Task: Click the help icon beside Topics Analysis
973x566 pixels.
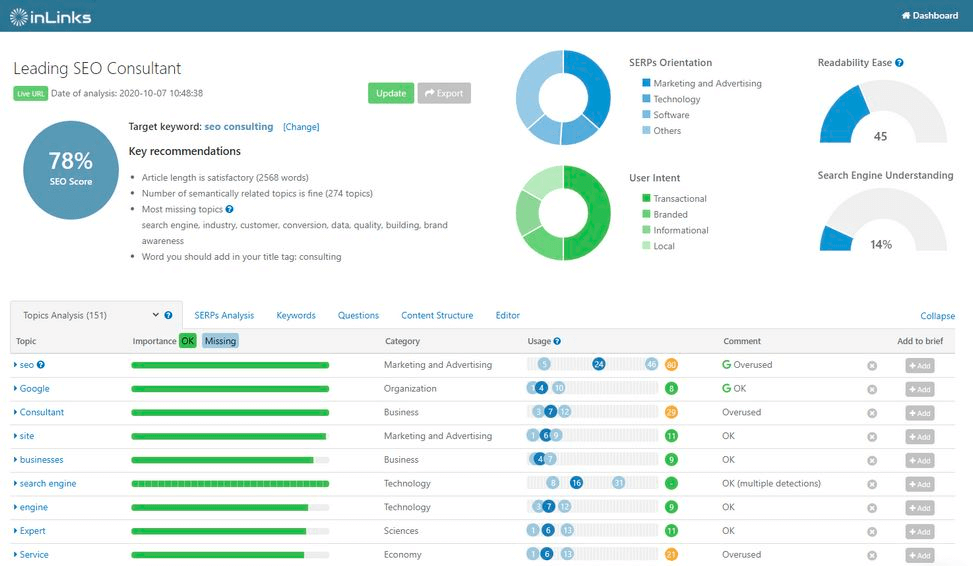Action: coord(168,316)
